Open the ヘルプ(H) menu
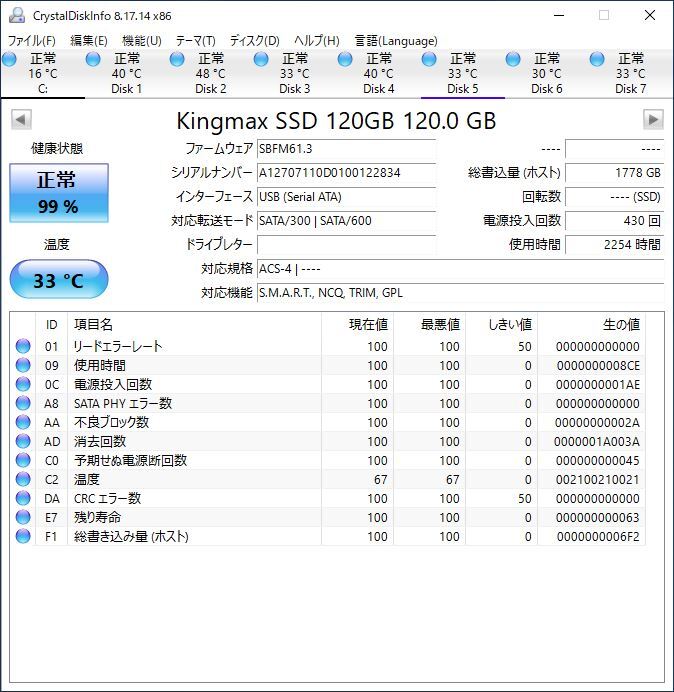674x692 pixels. [317, 41]
